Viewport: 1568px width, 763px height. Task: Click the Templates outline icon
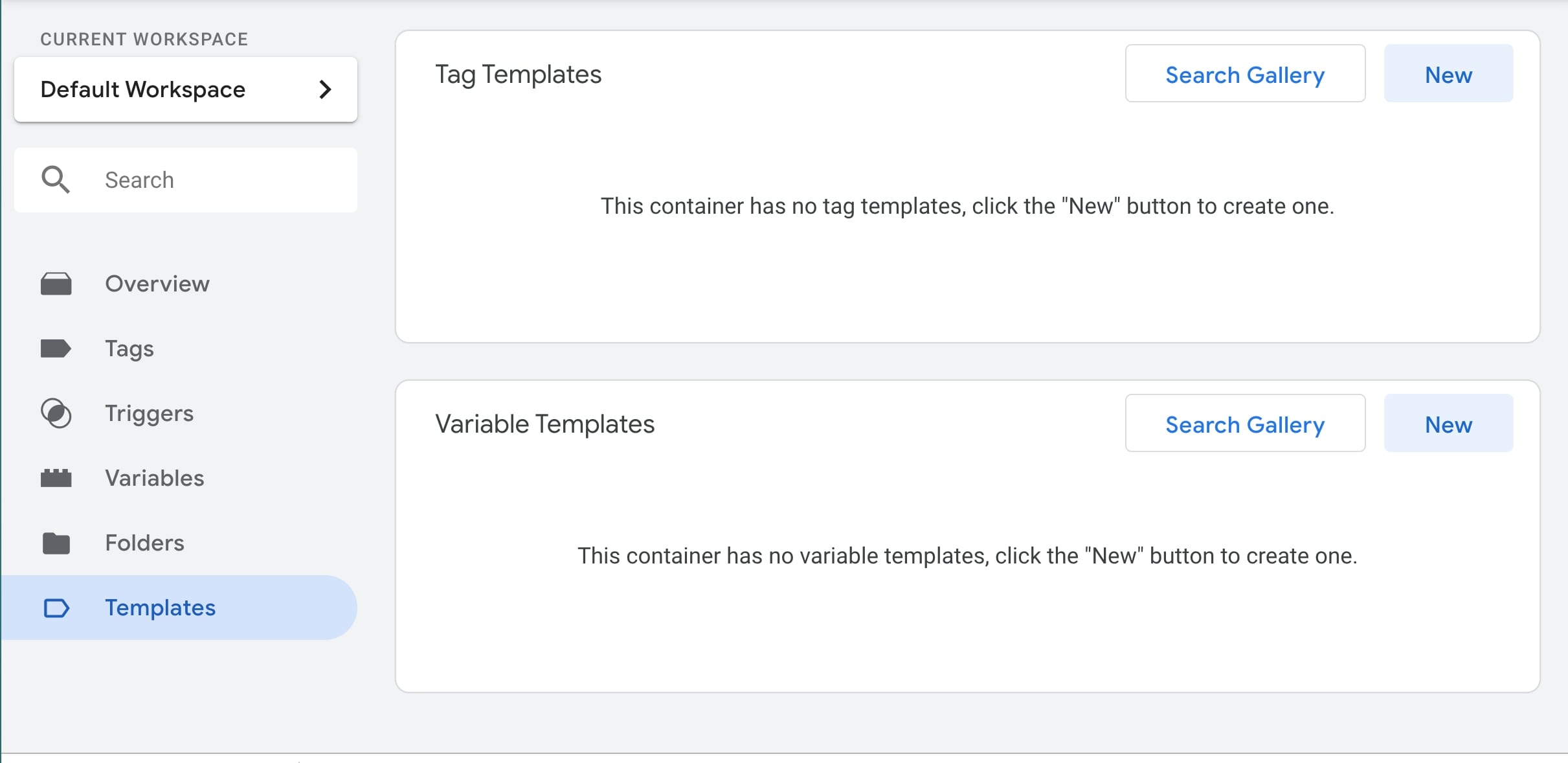56,608
